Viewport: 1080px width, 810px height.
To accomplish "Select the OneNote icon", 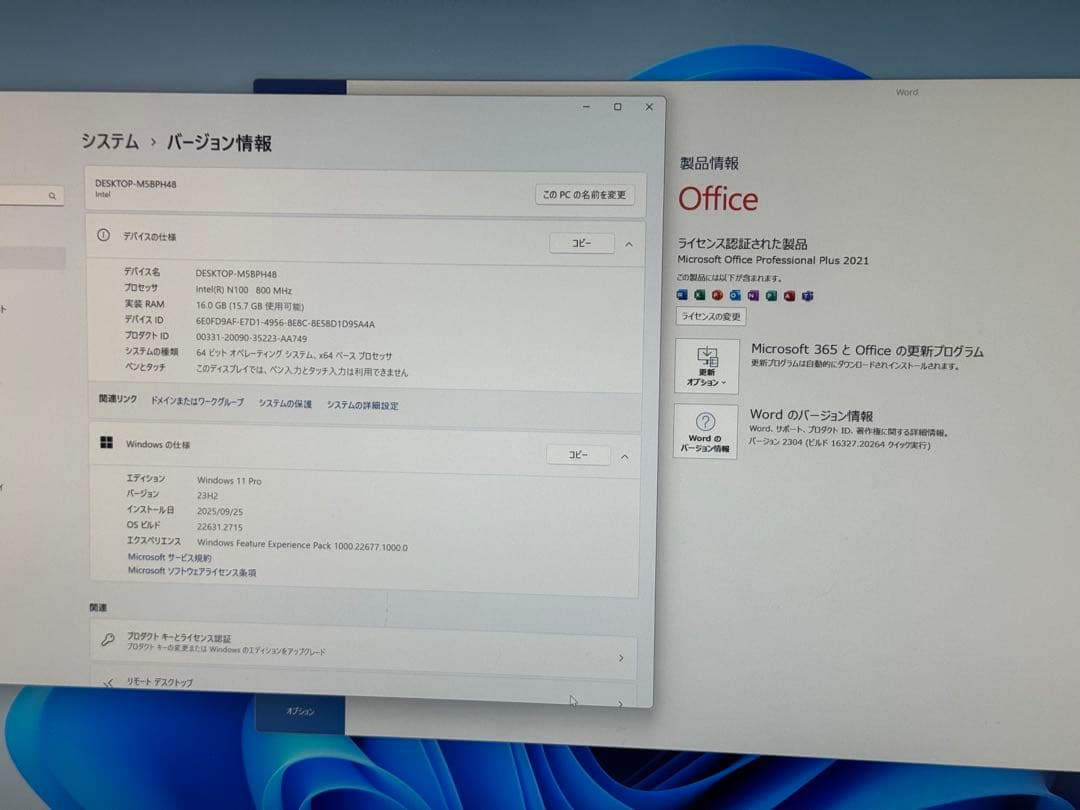I will point(753,295).
